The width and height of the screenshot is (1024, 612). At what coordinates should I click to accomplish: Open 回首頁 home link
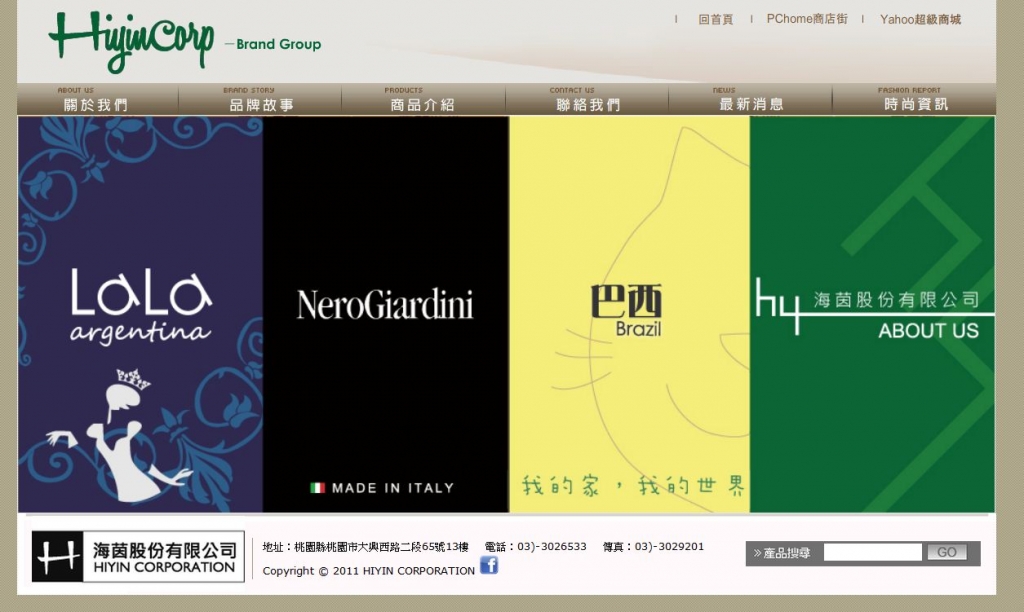(715, 20)
